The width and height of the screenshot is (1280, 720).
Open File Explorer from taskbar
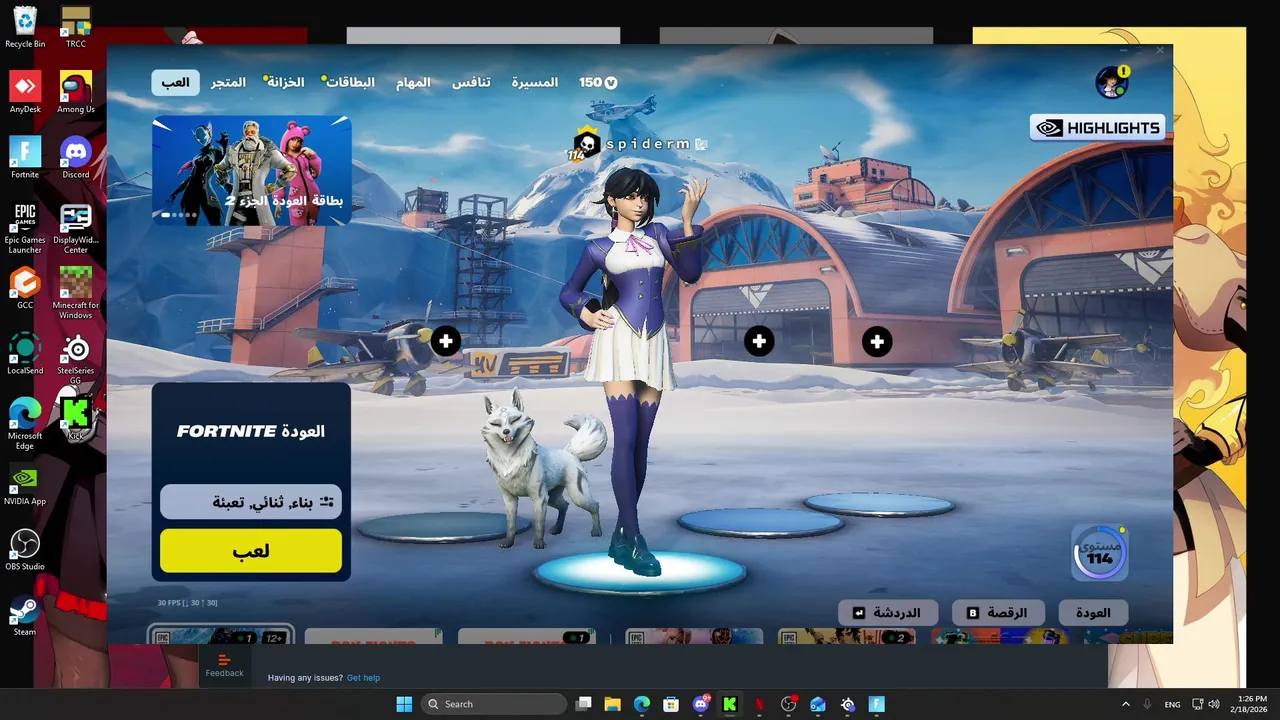(612, 704)
